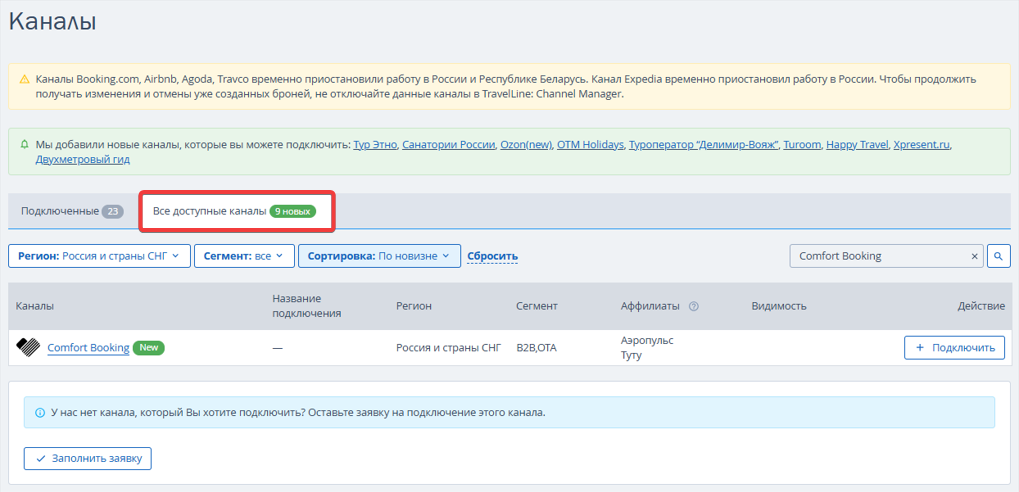1019x492 pixels.
Task: Open the Сортировка dropdown
Action: 380,256
